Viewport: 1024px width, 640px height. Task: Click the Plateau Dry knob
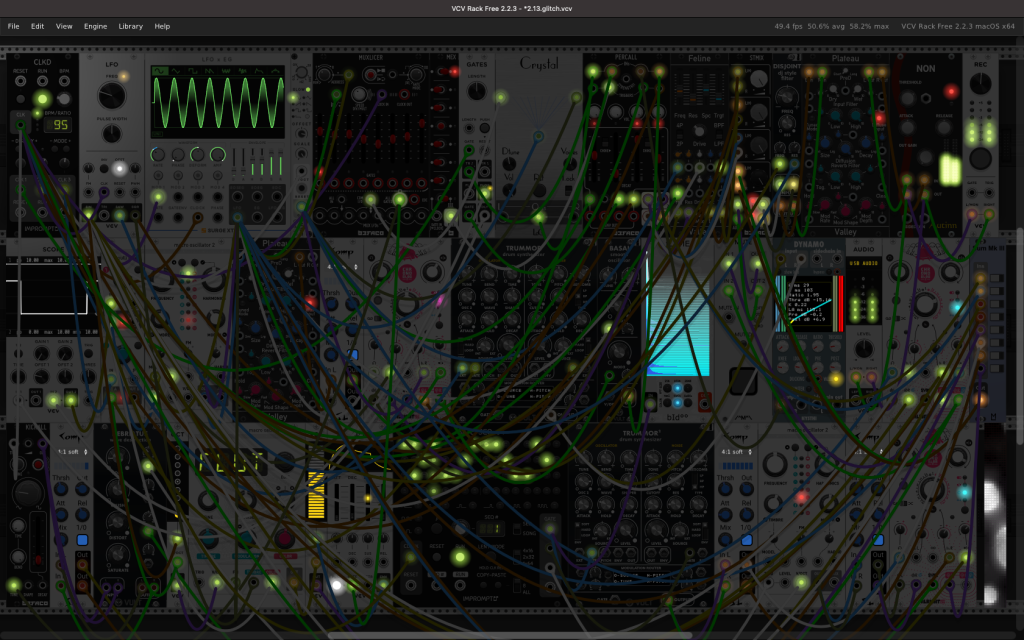pos(833,89)
